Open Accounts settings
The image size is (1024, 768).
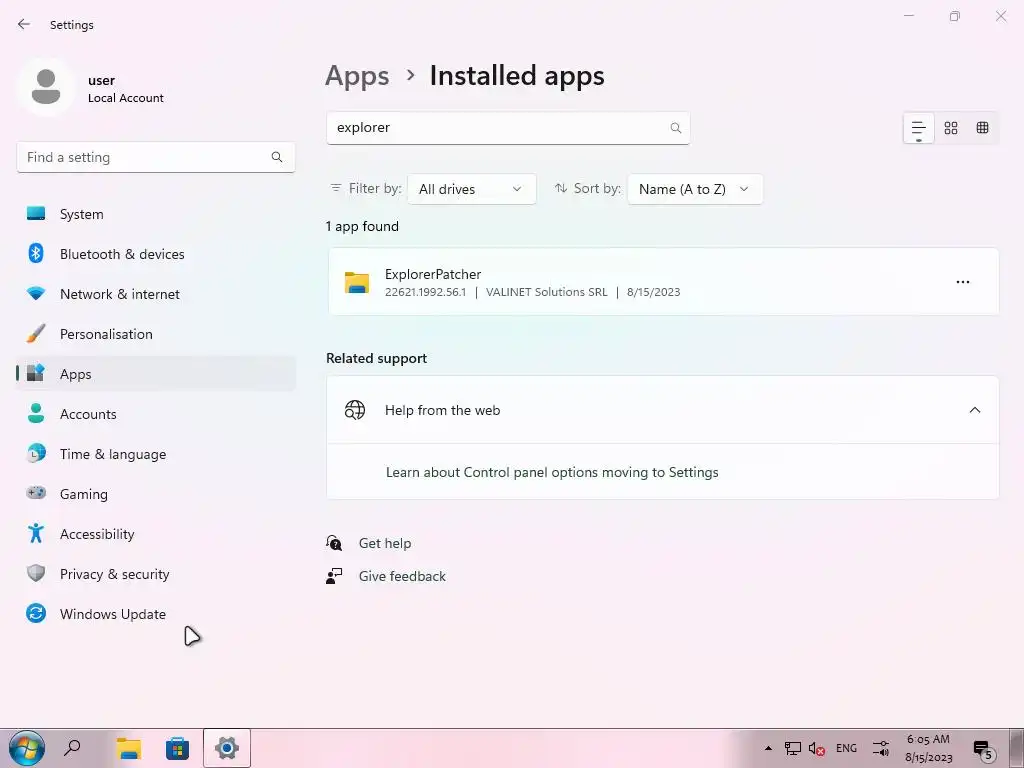(155, 414)
